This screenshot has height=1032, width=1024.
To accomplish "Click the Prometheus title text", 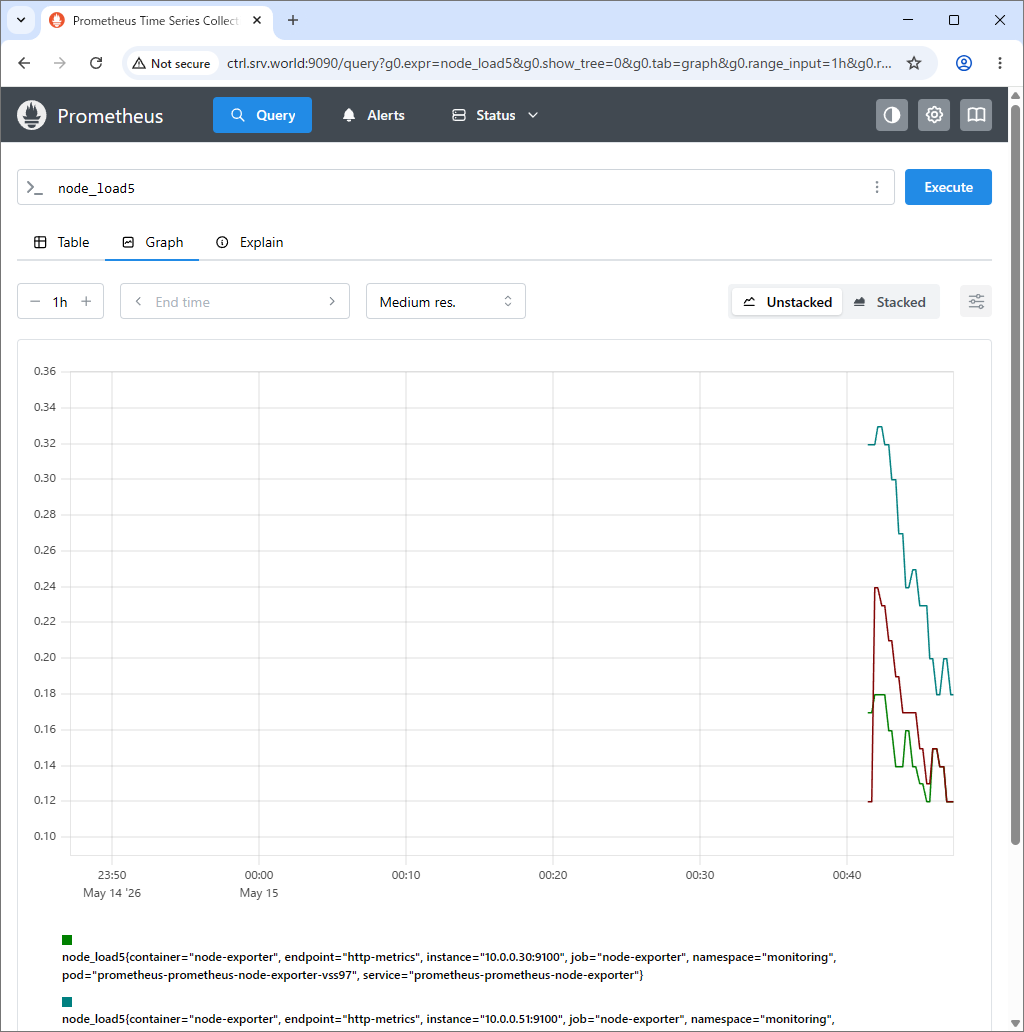I will coord(111,116).
